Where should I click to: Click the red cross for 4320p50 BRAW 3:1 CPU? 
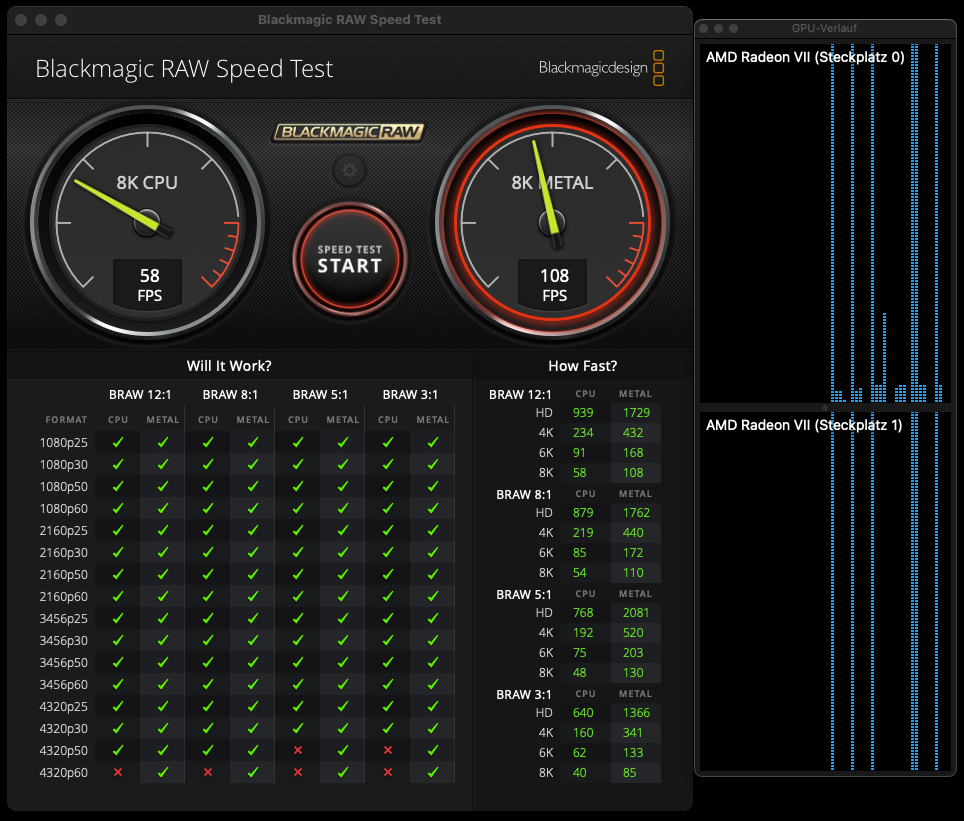click(x=388, y=750)
